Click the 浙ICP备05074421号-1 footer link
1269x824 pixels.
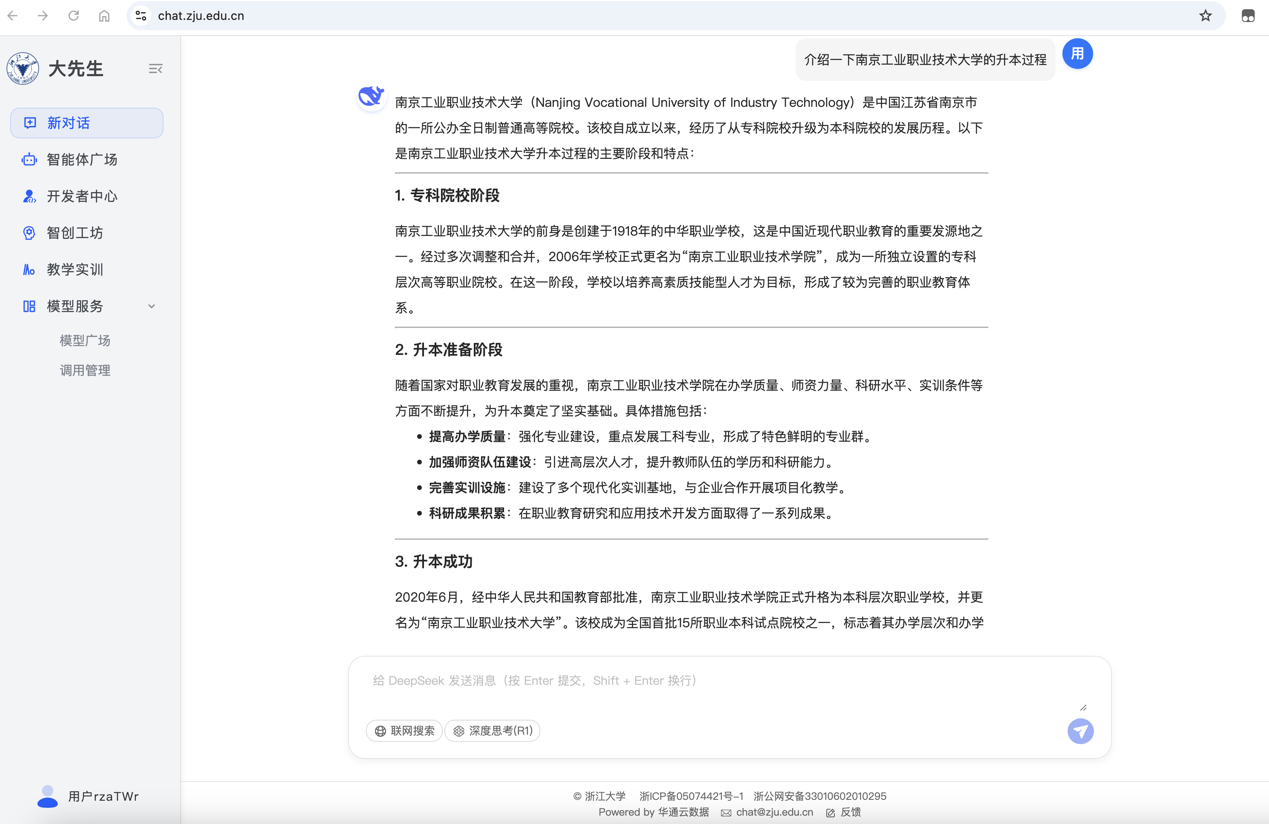691,797
